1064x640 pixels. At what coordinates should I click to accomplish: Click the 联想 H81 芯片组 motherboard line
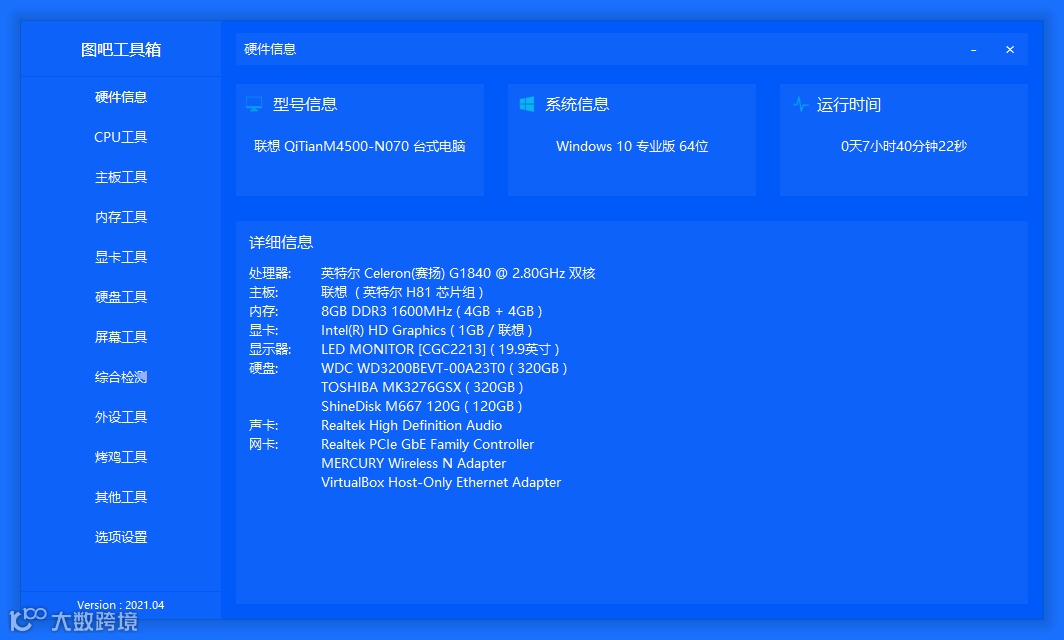tap(402, 292)
